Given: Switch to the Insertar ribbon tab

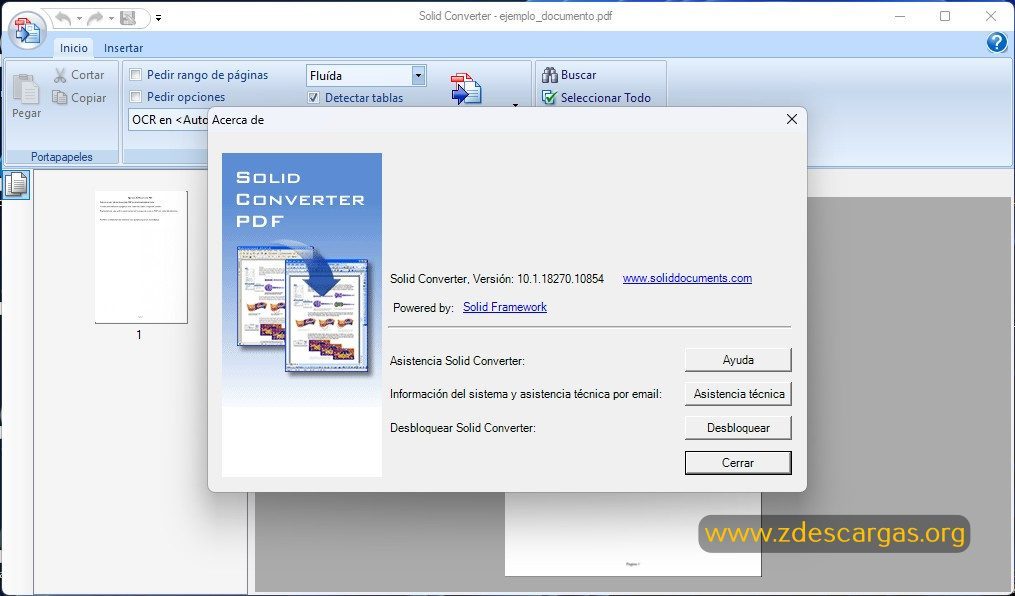Looking at the screenshot, I should tap(124, 48).
